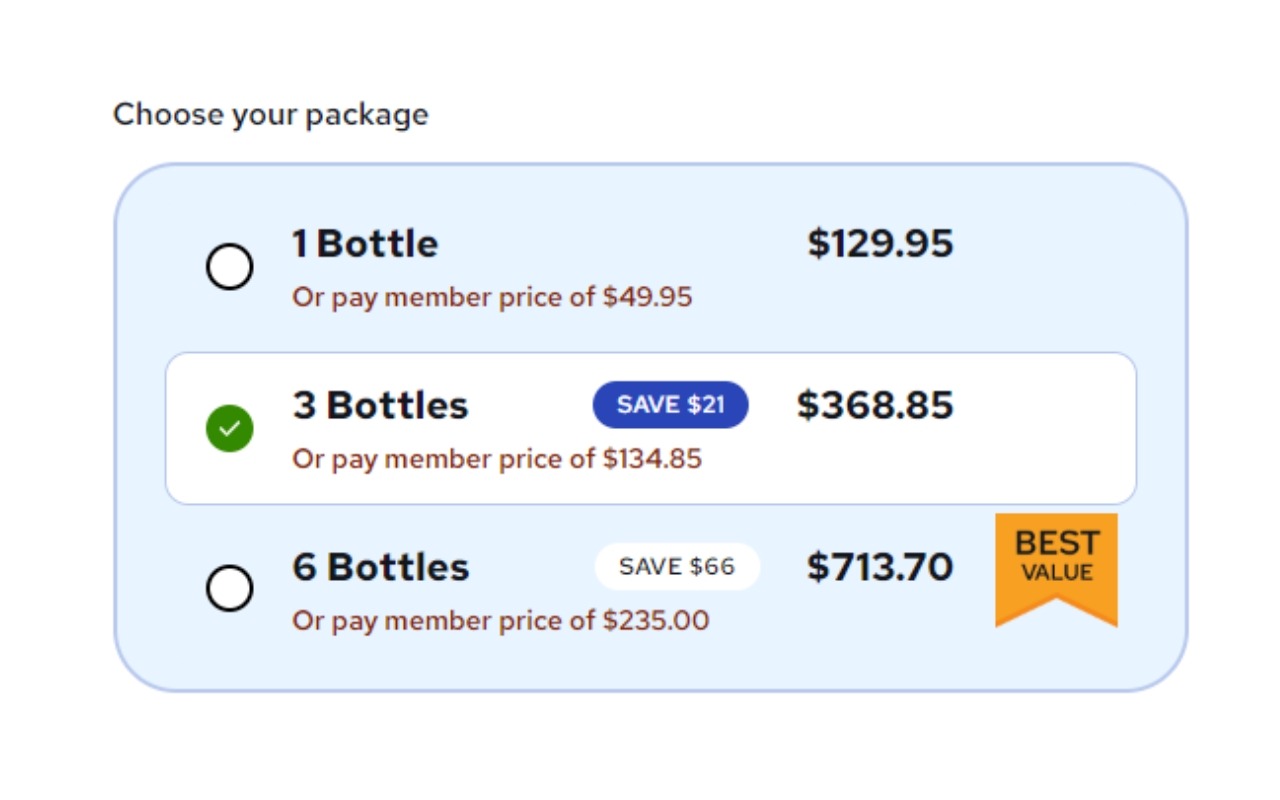
Task: Click the blue SAVE $21 badge
Action: tap(671, 405)
